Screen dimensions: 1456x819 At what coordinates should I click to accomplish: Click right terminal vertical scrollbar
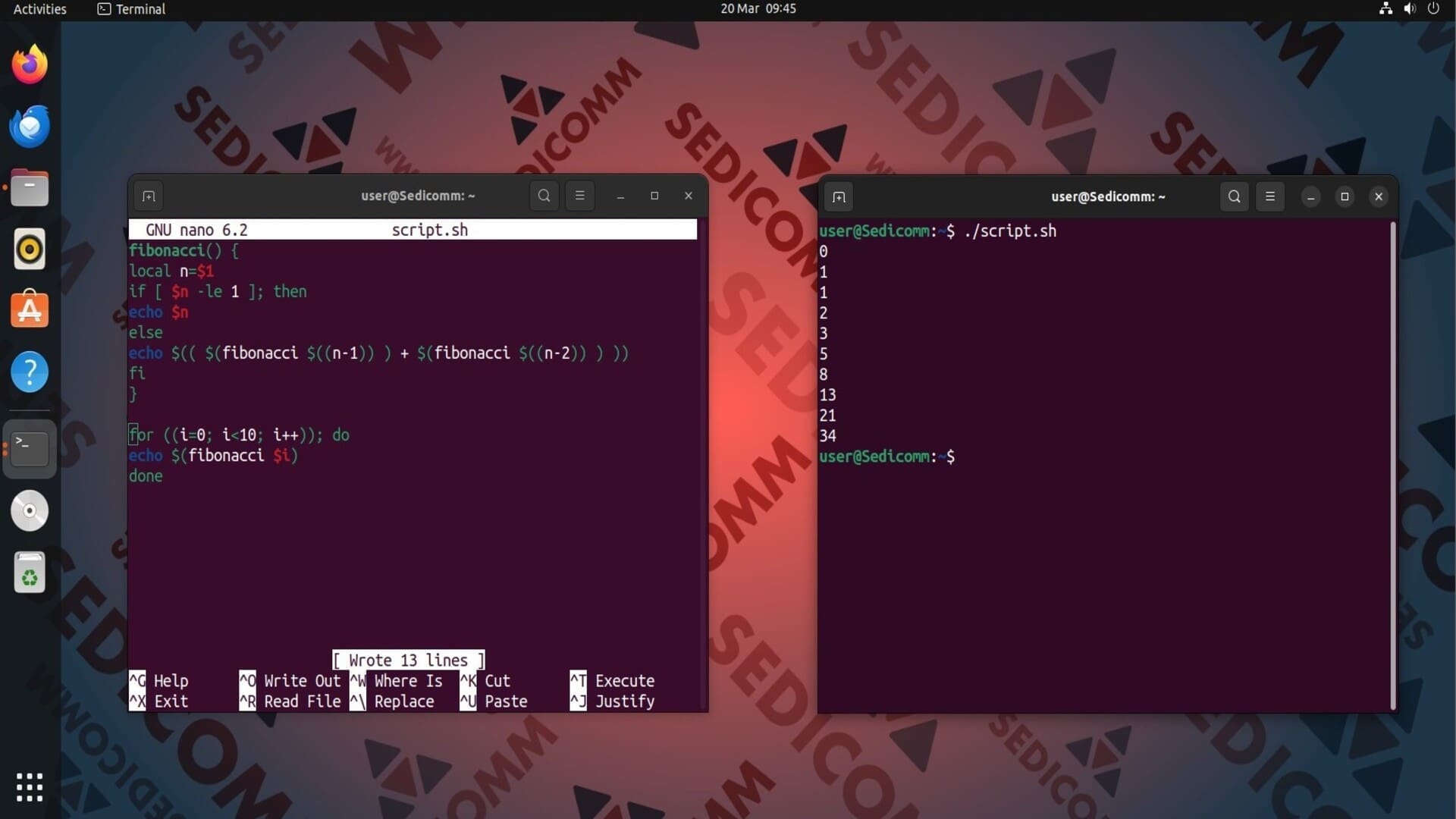pyautogui.click(x=1392, y=464)
